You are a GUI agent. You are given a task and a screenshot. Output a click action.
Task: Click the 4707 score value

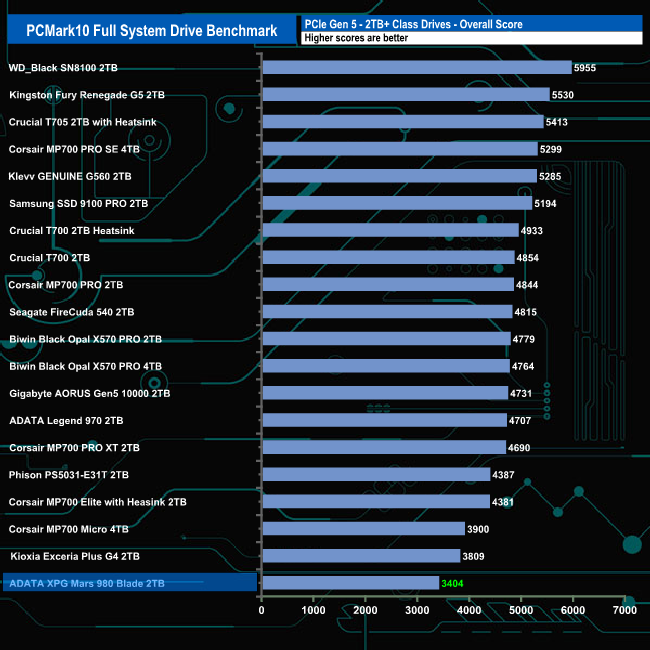(520, 421)
